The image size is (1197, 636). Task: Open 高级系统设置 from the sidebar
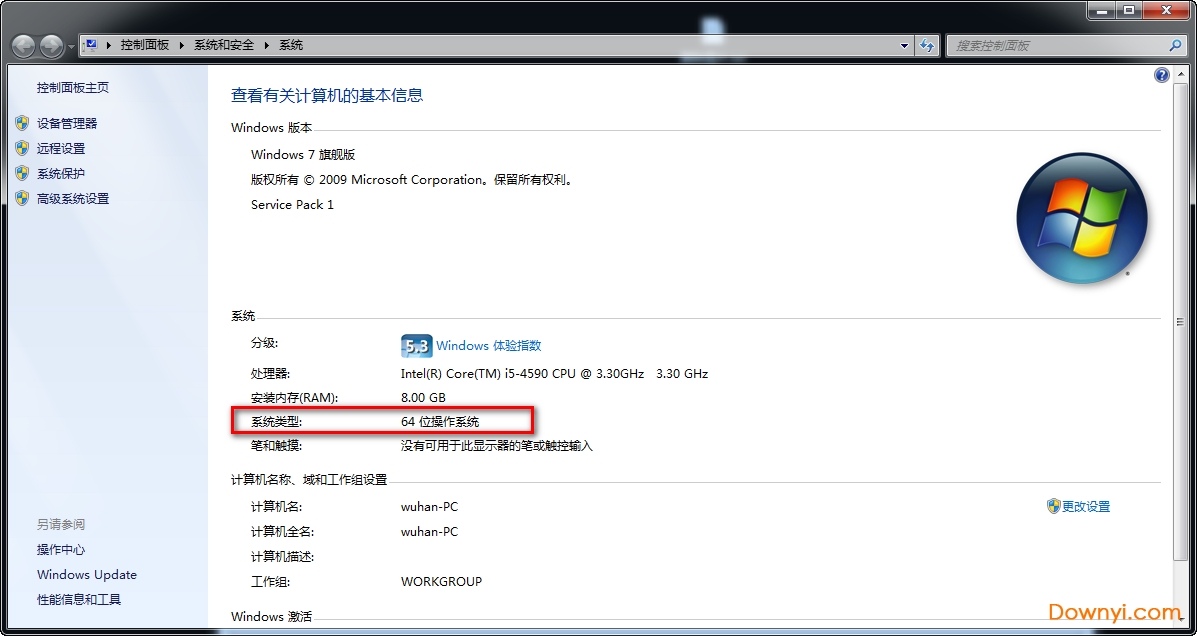tap(73, 199)
